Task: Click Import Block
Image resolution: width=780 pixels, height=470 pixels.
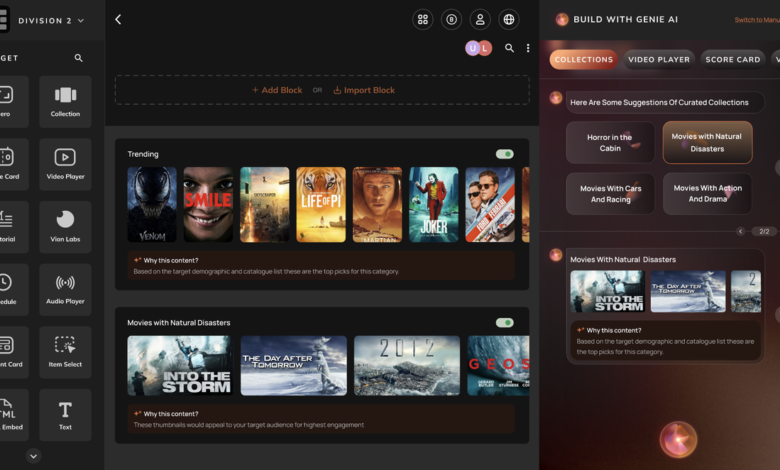Action: (x=364, y=90)
